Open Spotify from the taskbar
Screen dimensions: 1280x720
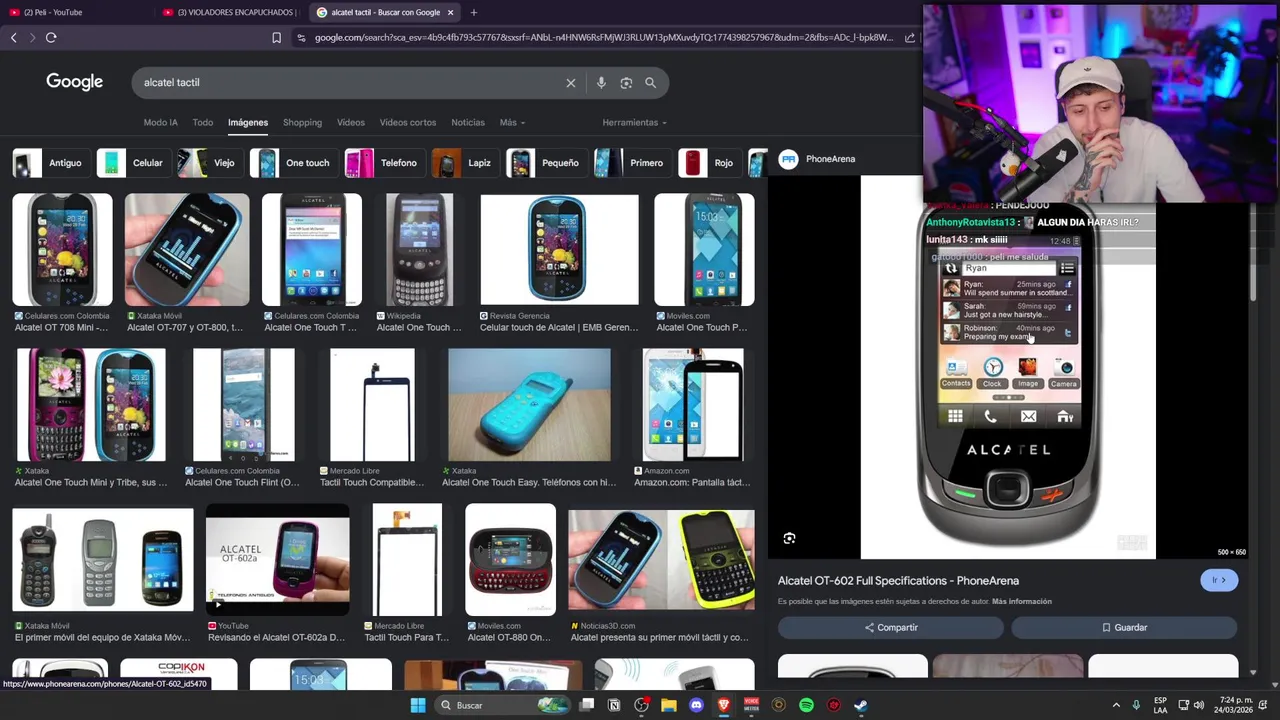pyautogui.click(x=806, y=705)
